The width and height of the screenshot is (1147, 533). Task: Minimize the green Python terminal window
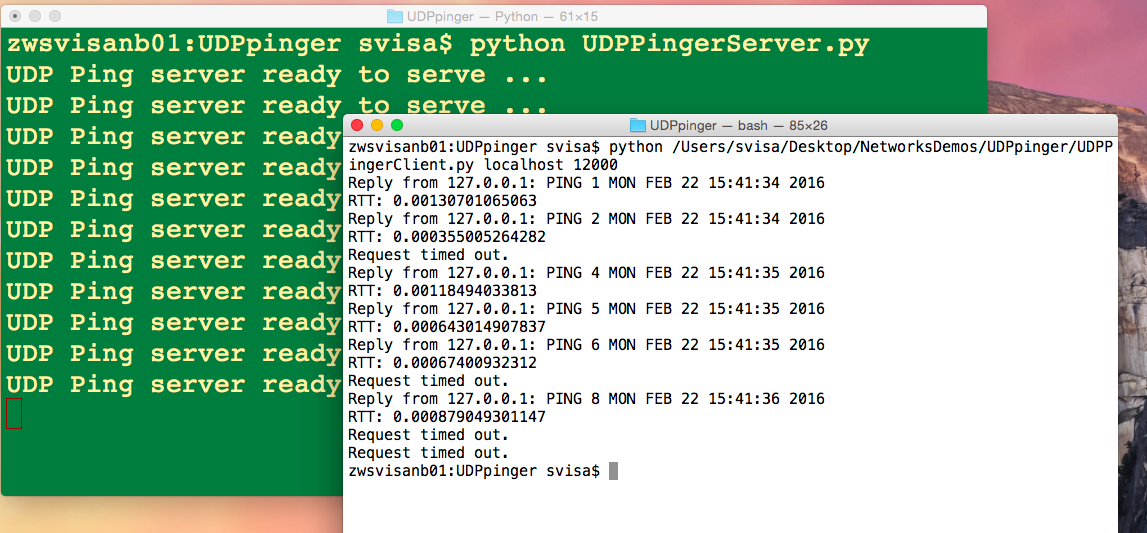tap(35, 16)
